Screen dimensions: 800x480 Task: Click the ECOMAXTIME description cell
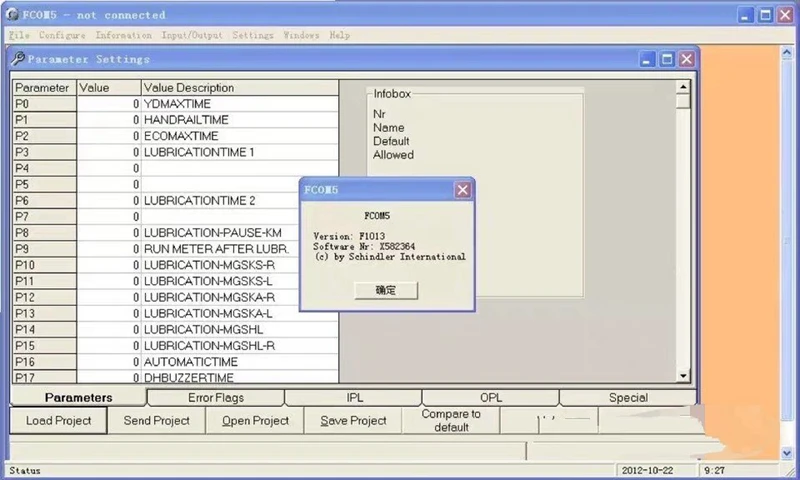(240, 136)
